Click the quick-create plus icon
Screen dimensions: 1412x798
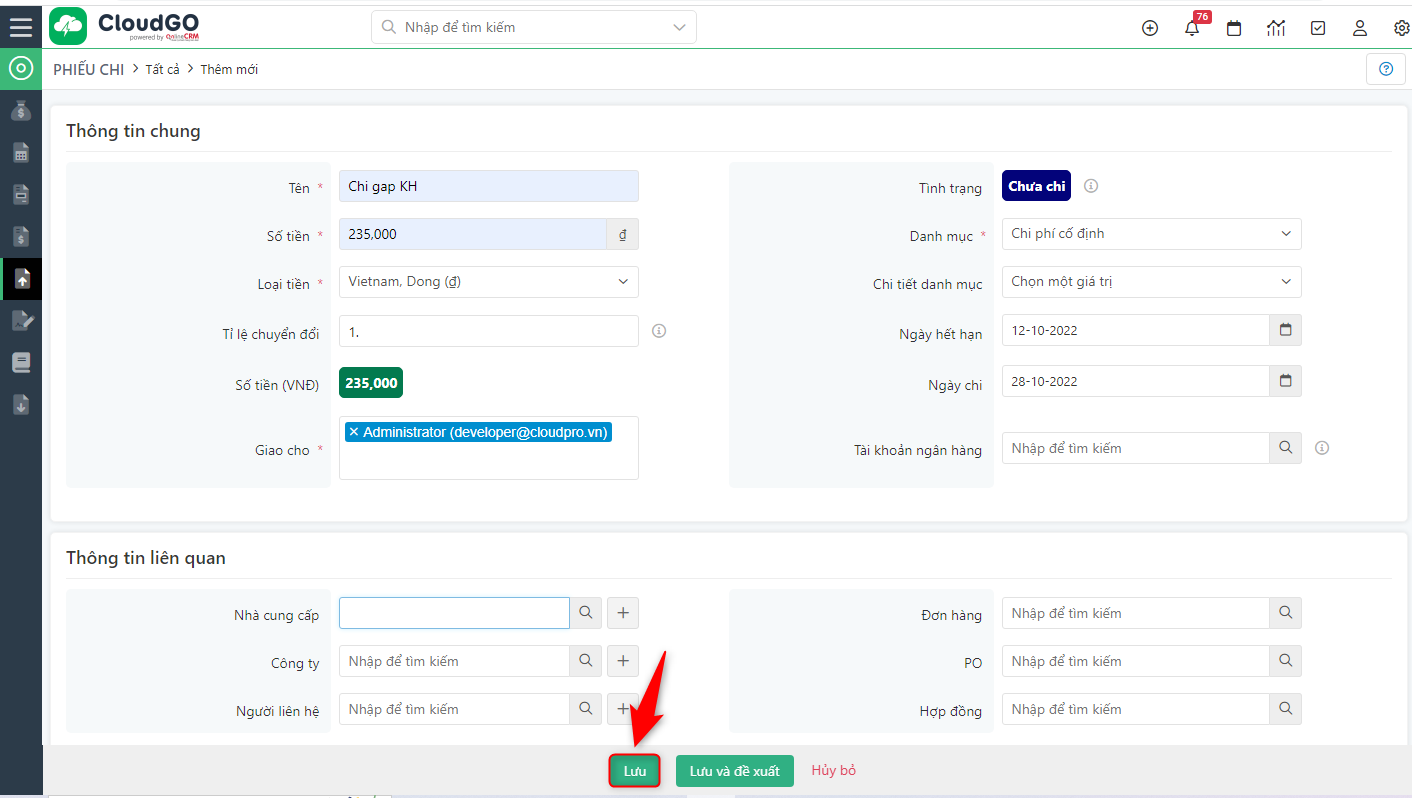pos(1149,28)
